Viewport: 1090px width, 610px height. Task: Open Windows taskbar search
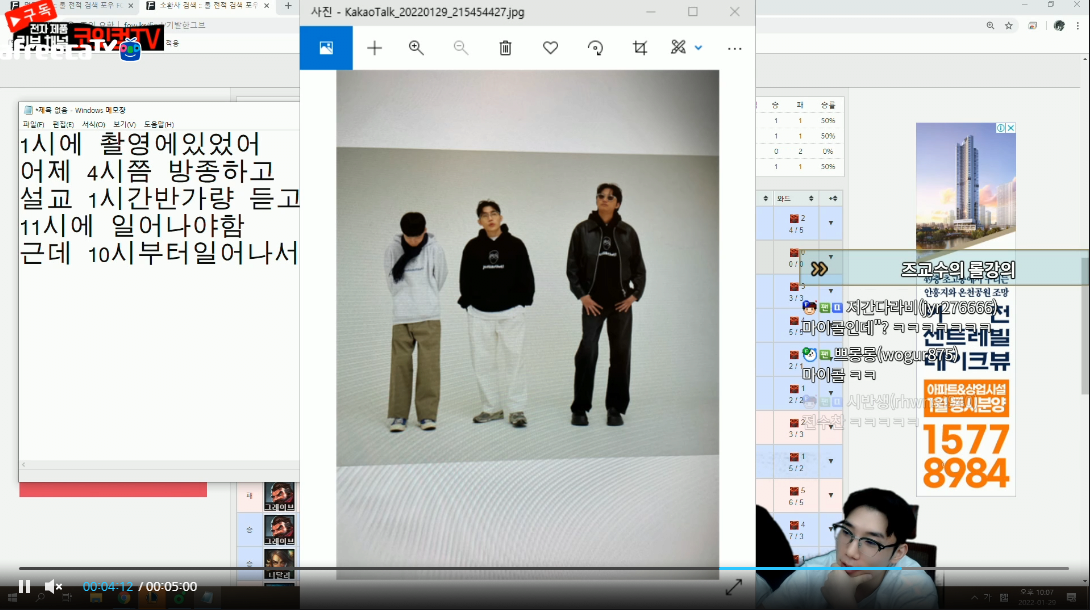coord(40,598)
